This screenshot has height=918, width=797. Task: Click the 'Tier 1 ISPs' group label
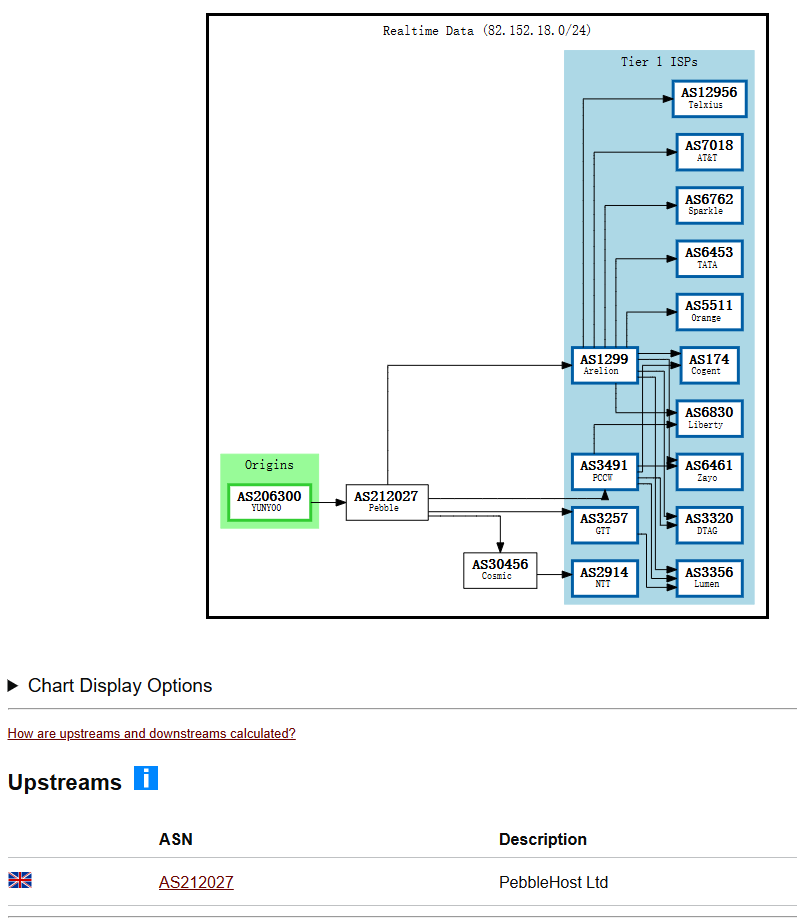[659, 61]
